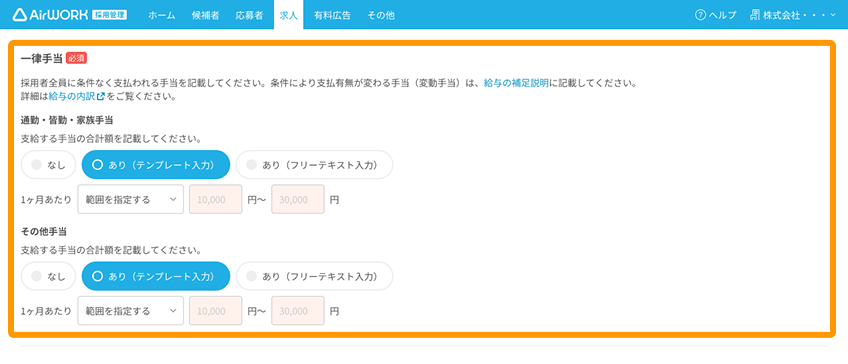Choose あり（テンプレート入力）for 通勤・皆勤・家族手当

point(156,164)
